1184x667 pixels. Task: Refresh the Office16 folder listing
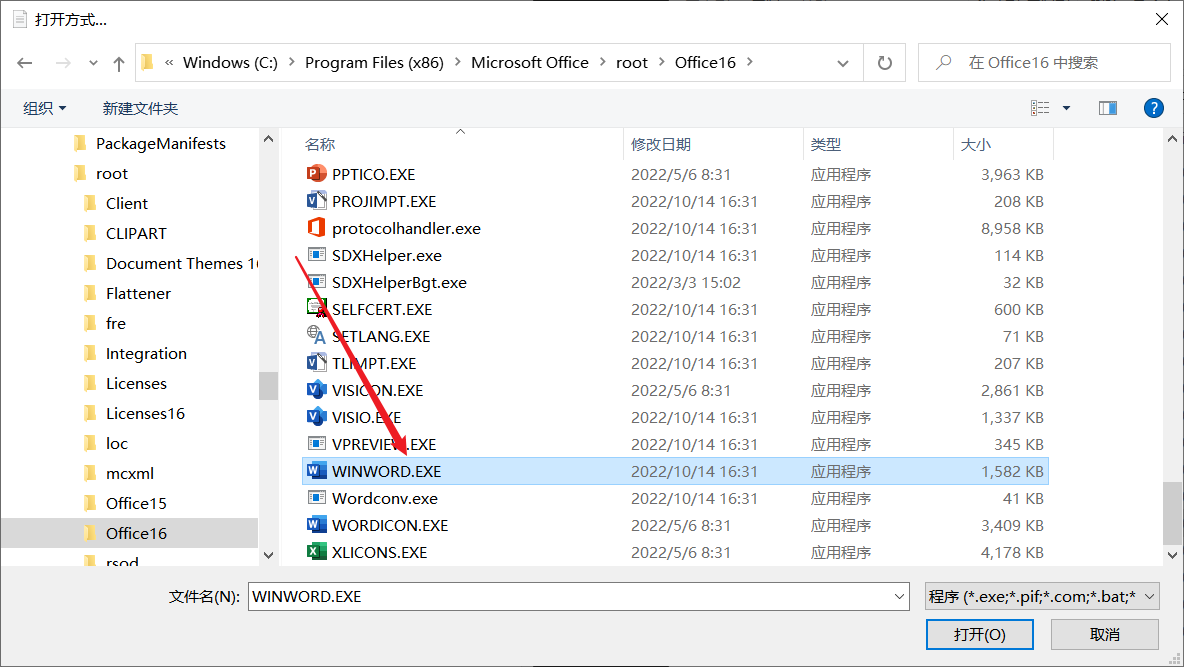(885, 63)
